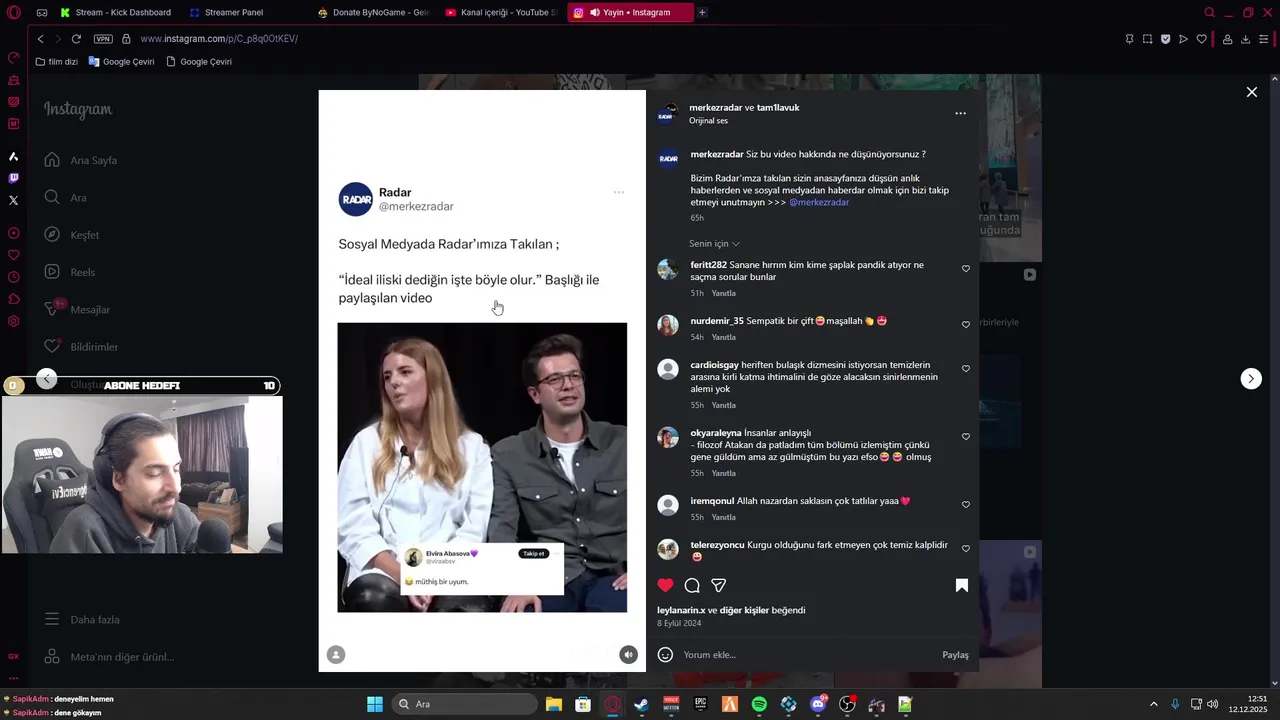
Task: Show tagged people icon on the video
Action: pos(336,655)
